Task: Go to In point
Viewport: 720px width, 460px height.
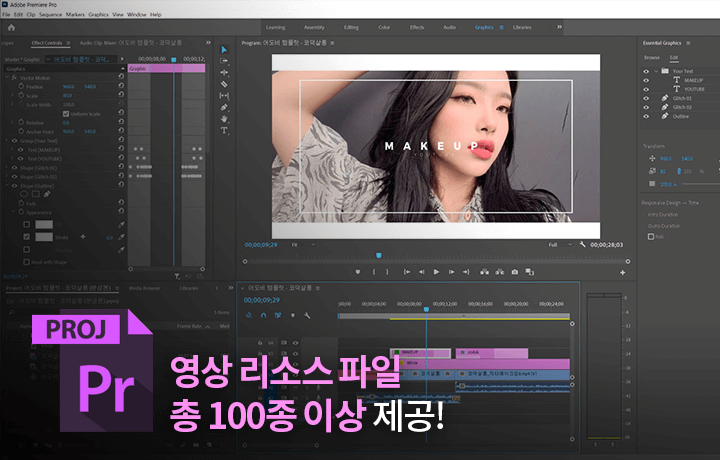Action: (x=406, y=272)
